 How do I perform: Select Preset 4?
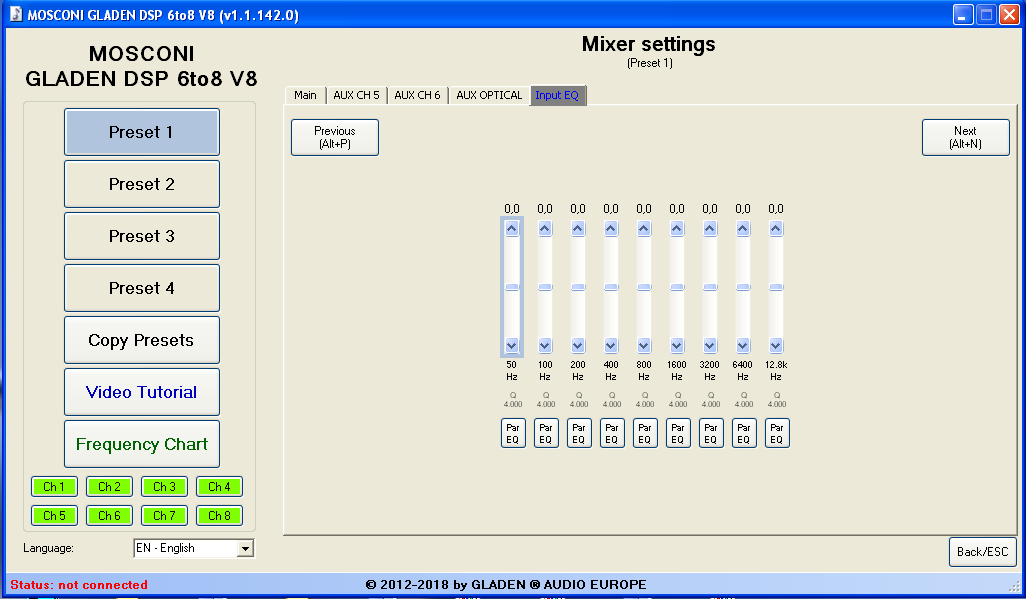tap(142, 288)
